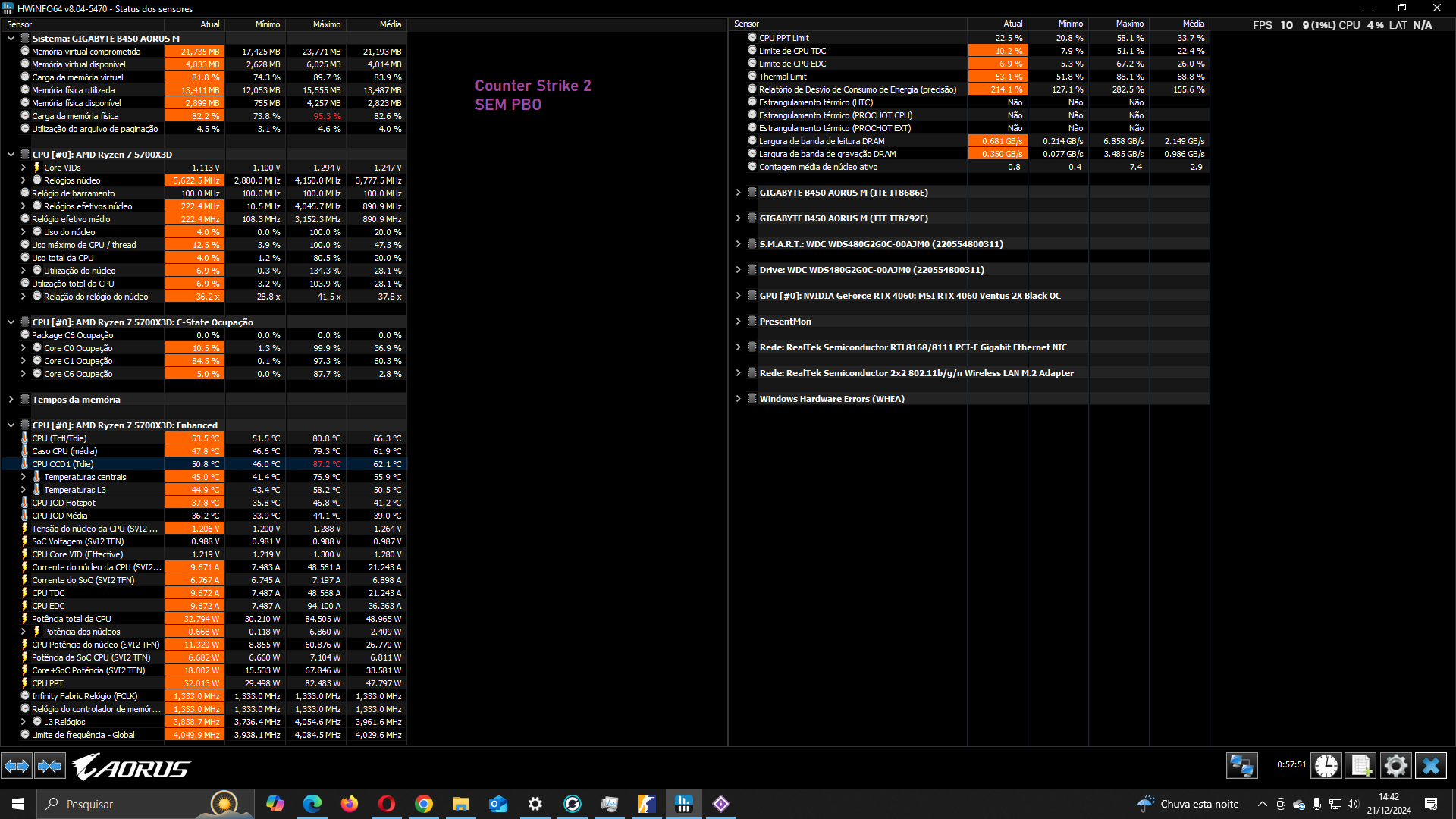
Task: Open File Explorer from the taskbar
Action: click(460, 804)
